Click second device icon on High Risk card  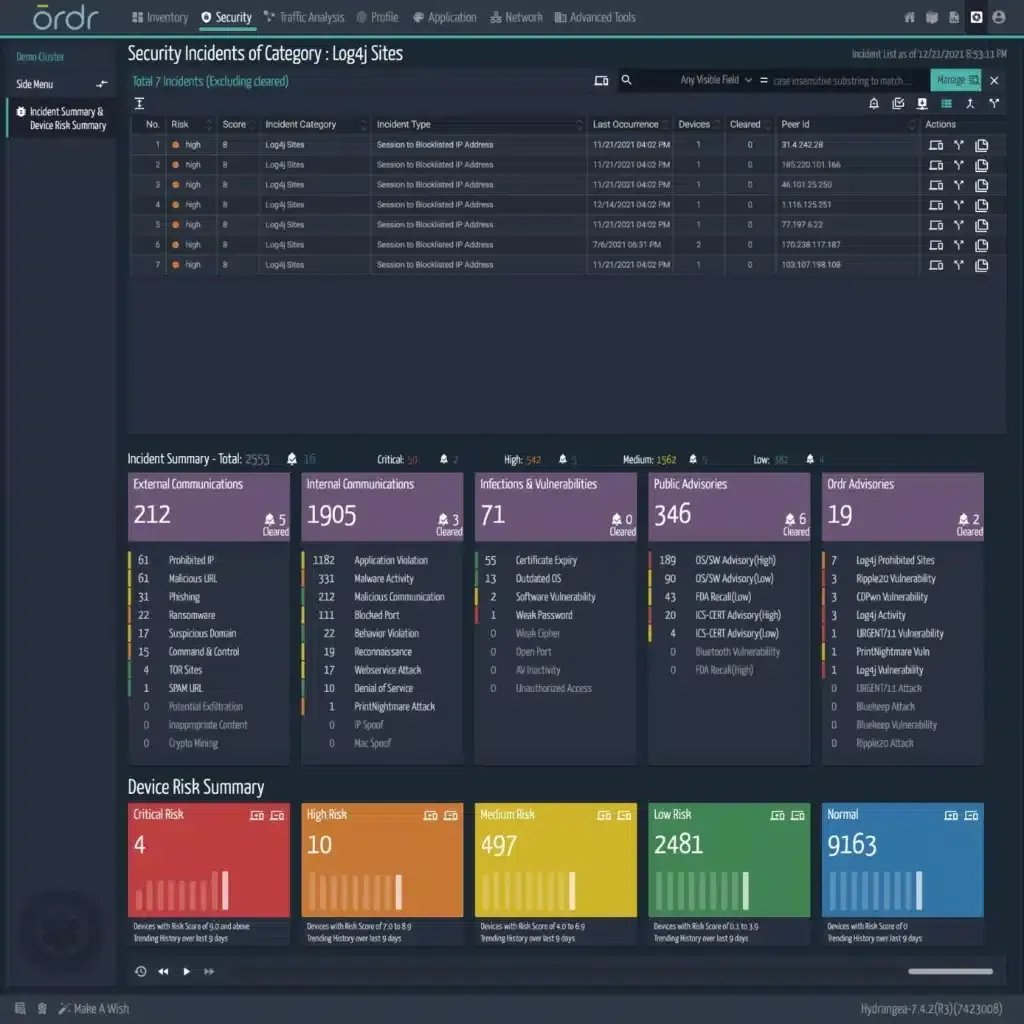click(x=451, y=815)
